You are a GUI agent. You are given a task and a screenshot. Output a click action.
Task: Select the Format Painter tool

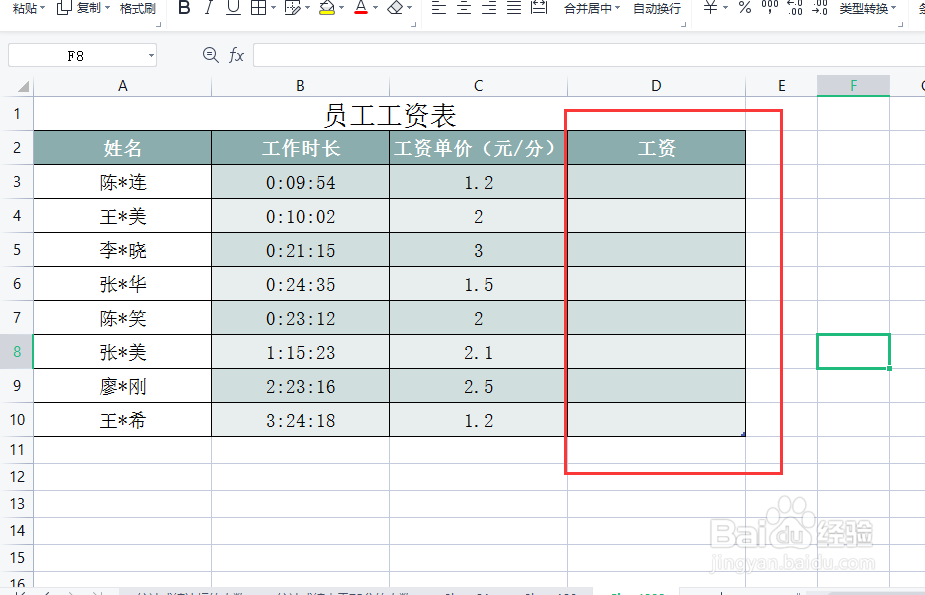tap(135, 11)
